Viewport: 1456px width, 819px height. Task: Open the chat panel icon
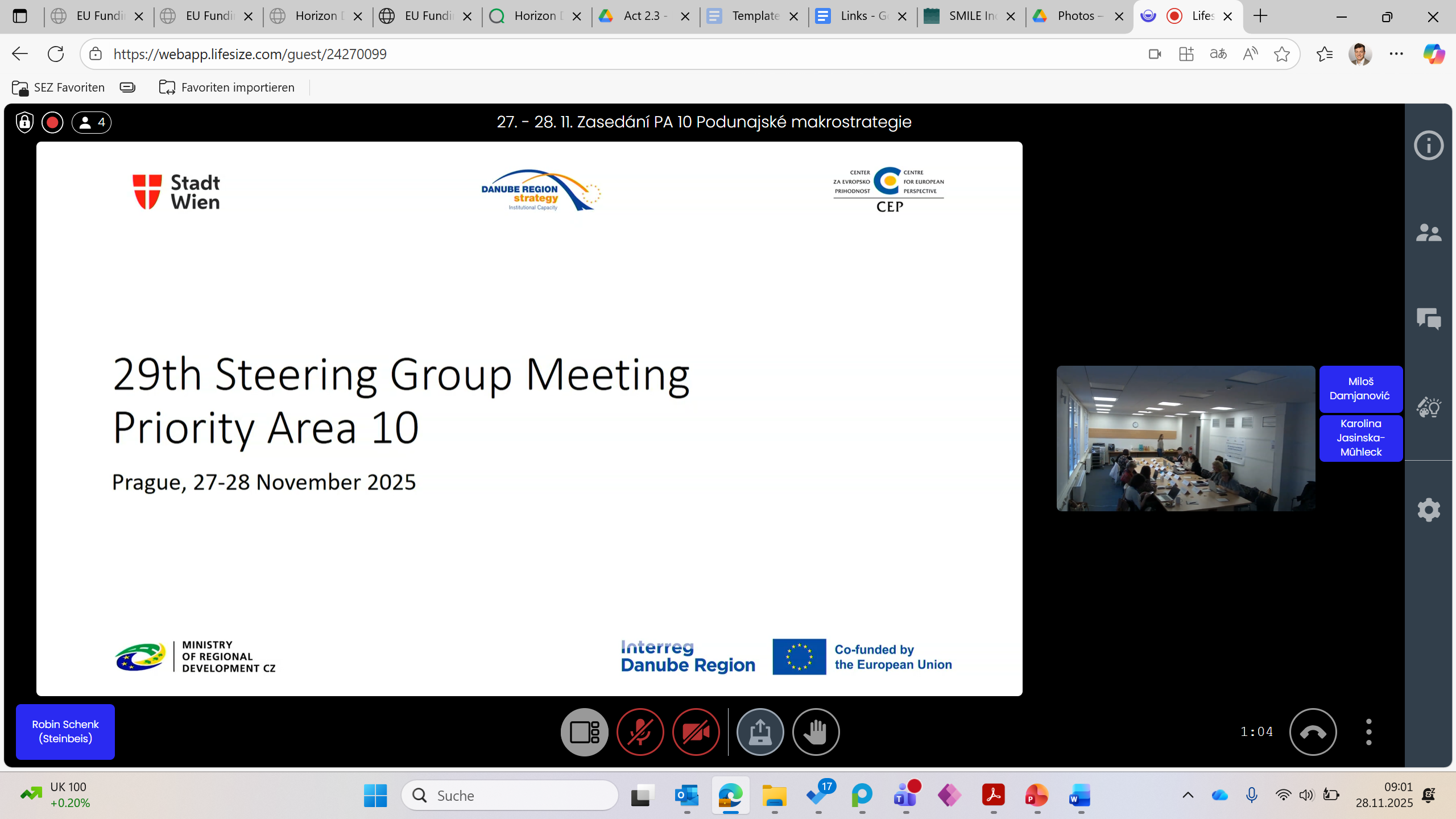pos(1428,318)
